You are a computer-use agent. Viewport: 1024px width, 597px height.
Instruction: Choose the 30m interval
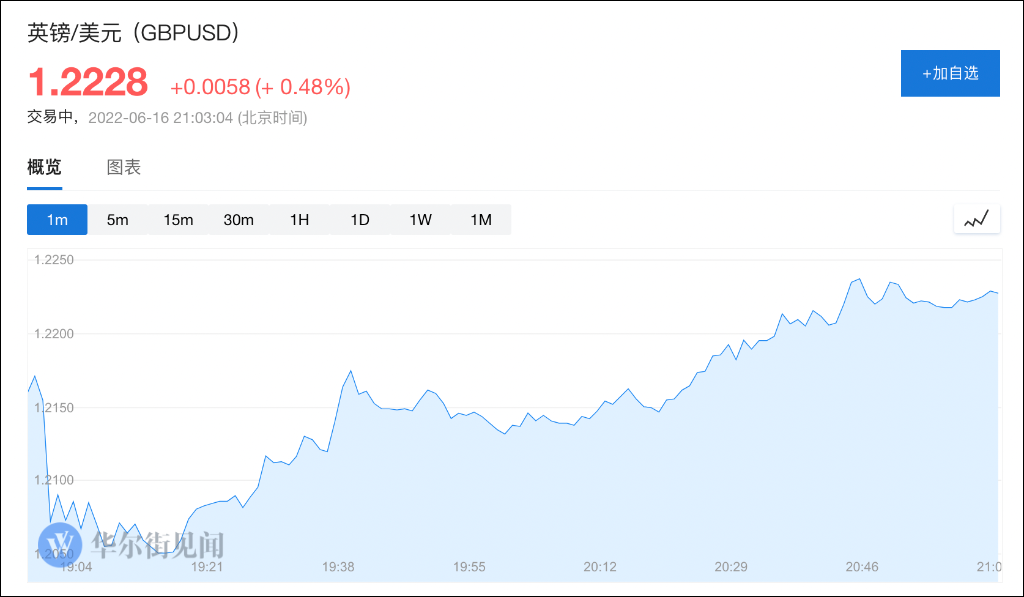tap(239, 220)
